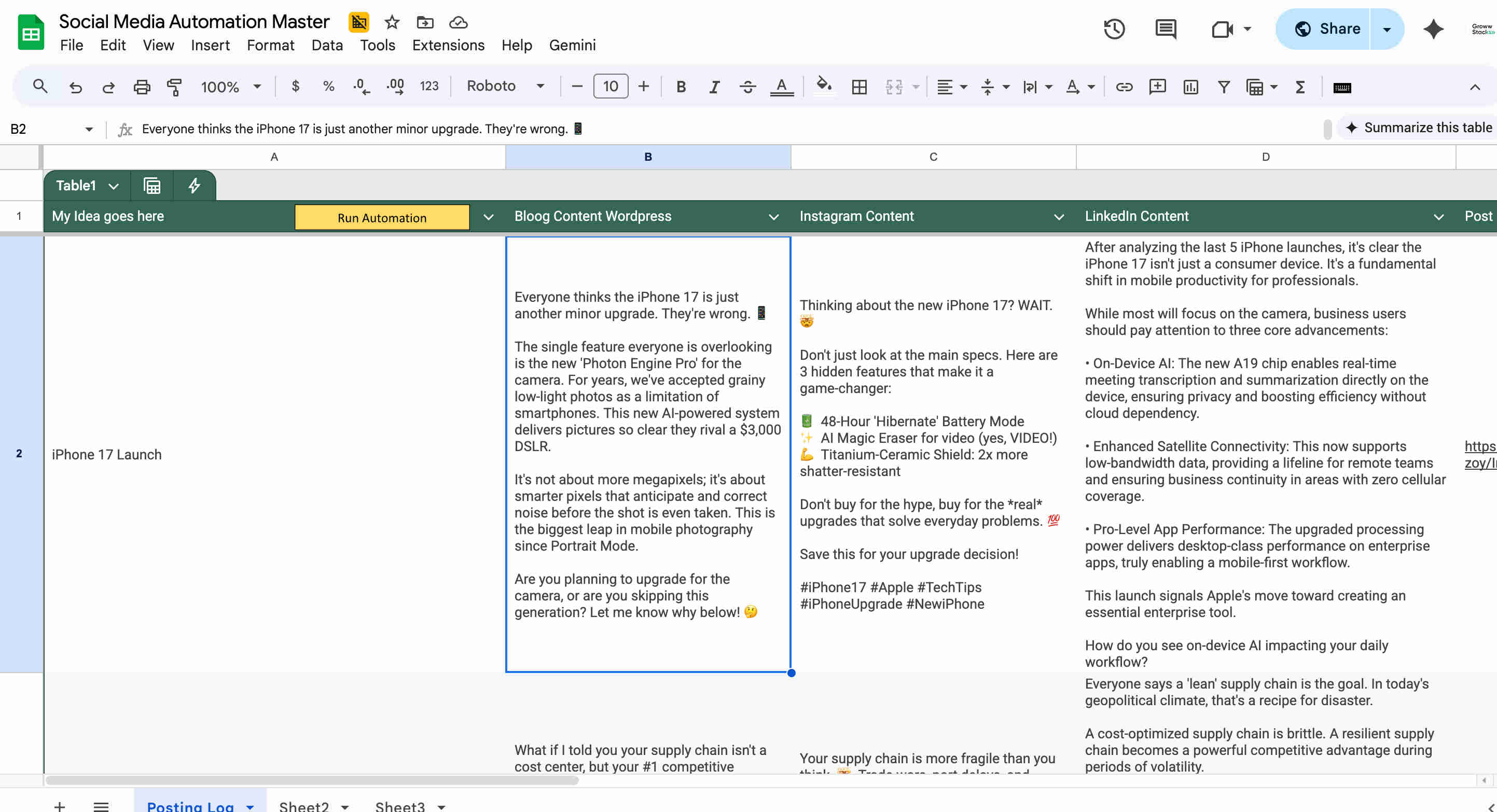This screenshot has width=1497, height=812.
Task: Open the name box dropdown
Action: (x=89, y=129)
